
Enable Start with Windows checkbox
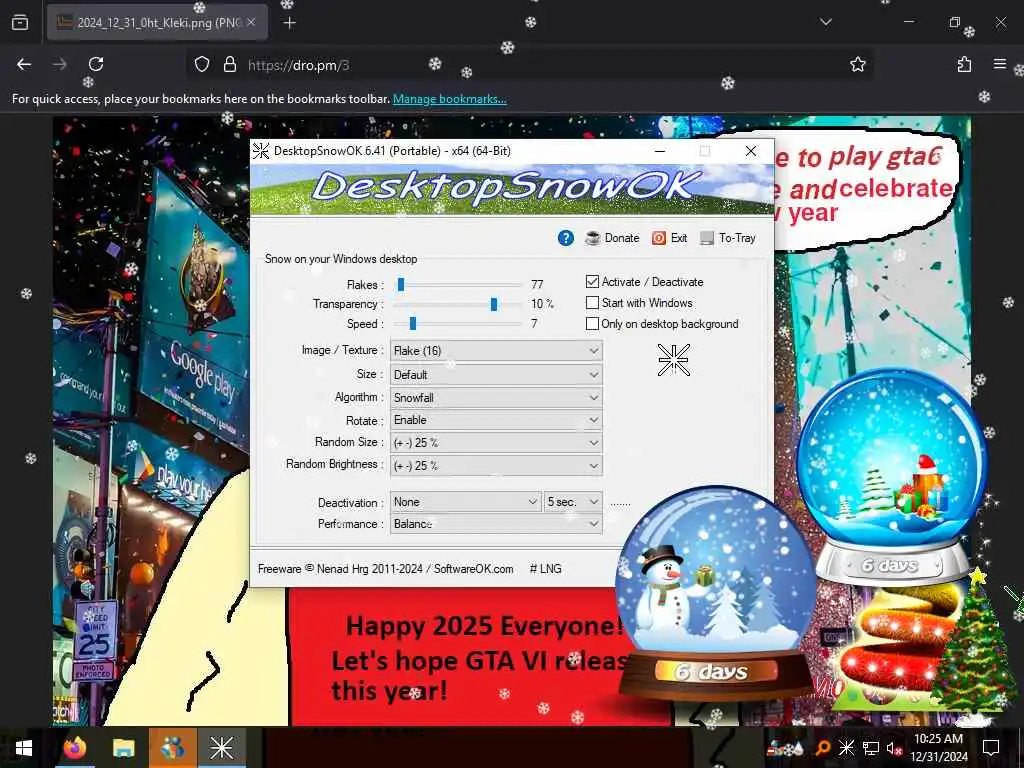592,303
